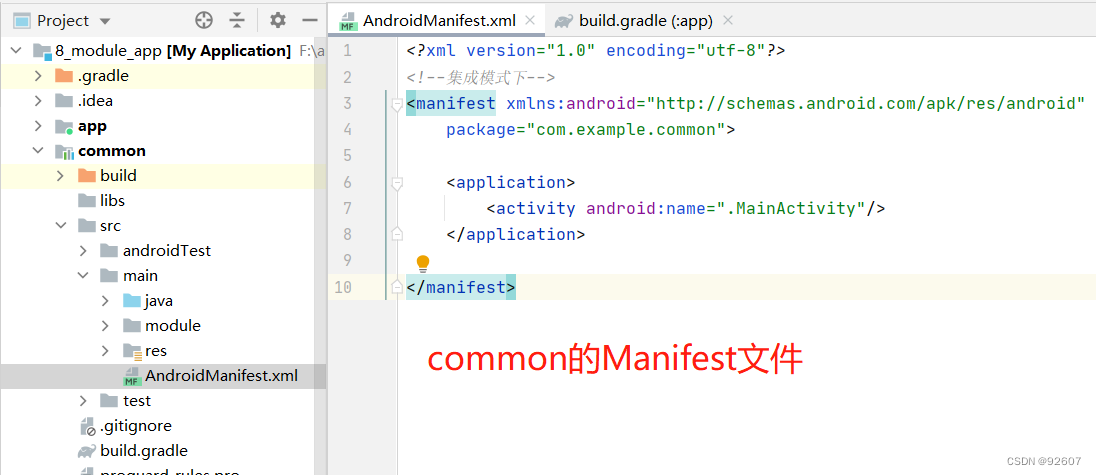Screen dimensions: 1096x475
Task: Fold the manifest tag at line 3
Action: pos(397,105)
